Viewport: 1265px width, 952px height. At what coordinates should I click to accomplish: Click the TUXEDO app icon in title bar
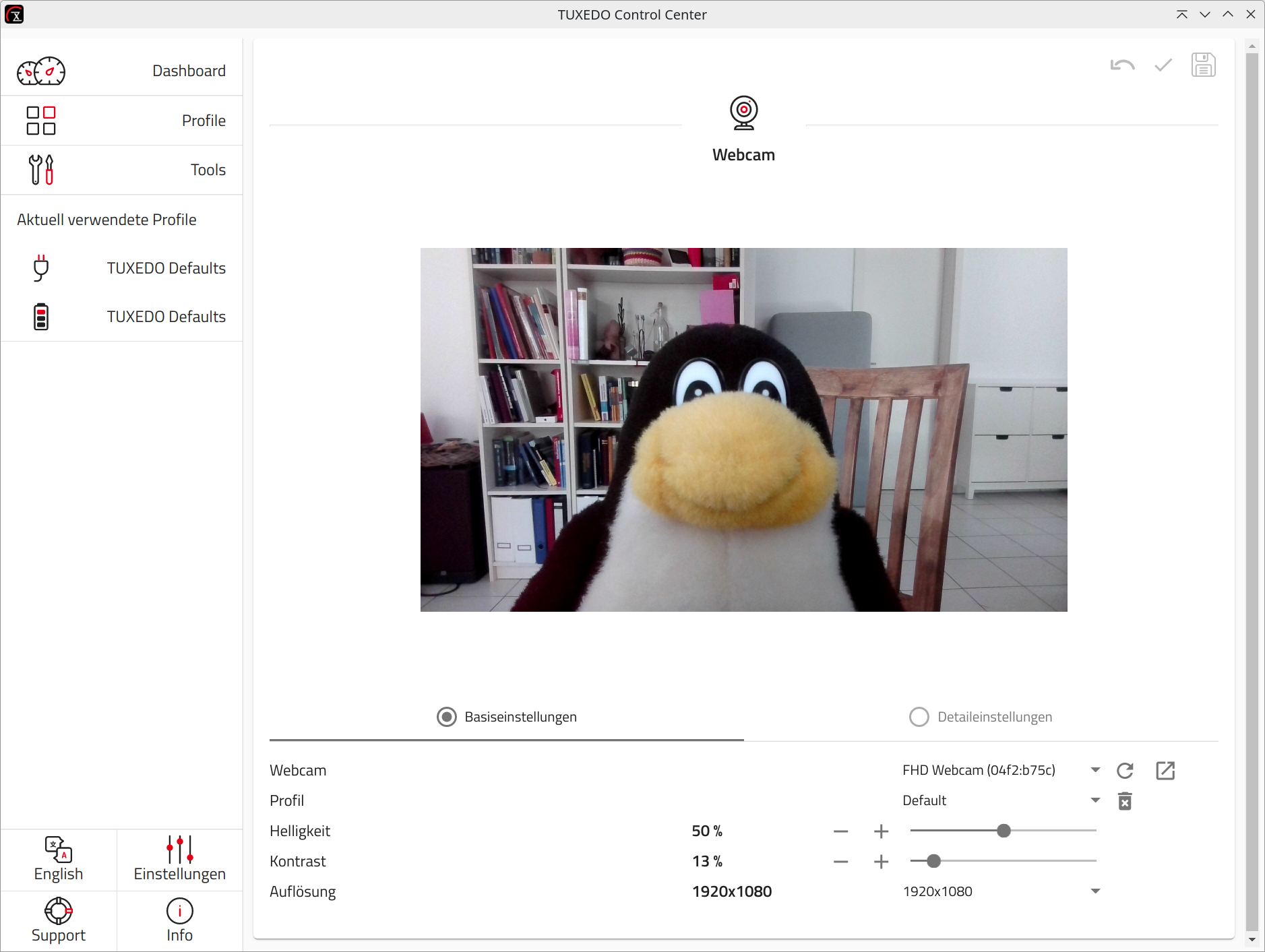14,14
